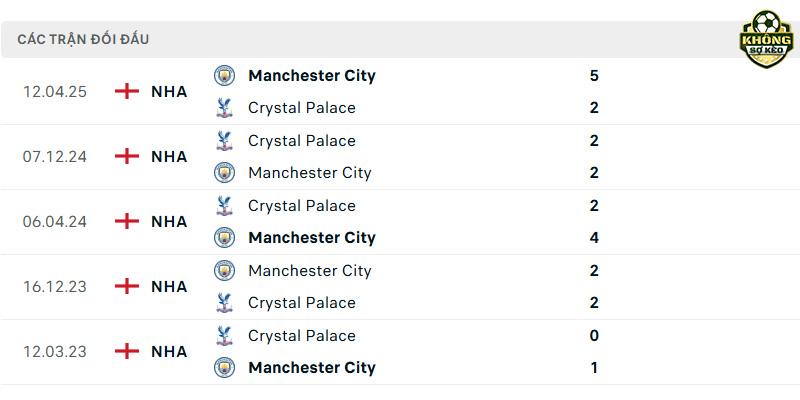Click Crystal Palace crest in 16.12.23 match
This screenshot has width=800, height=400.
[224, 303]
